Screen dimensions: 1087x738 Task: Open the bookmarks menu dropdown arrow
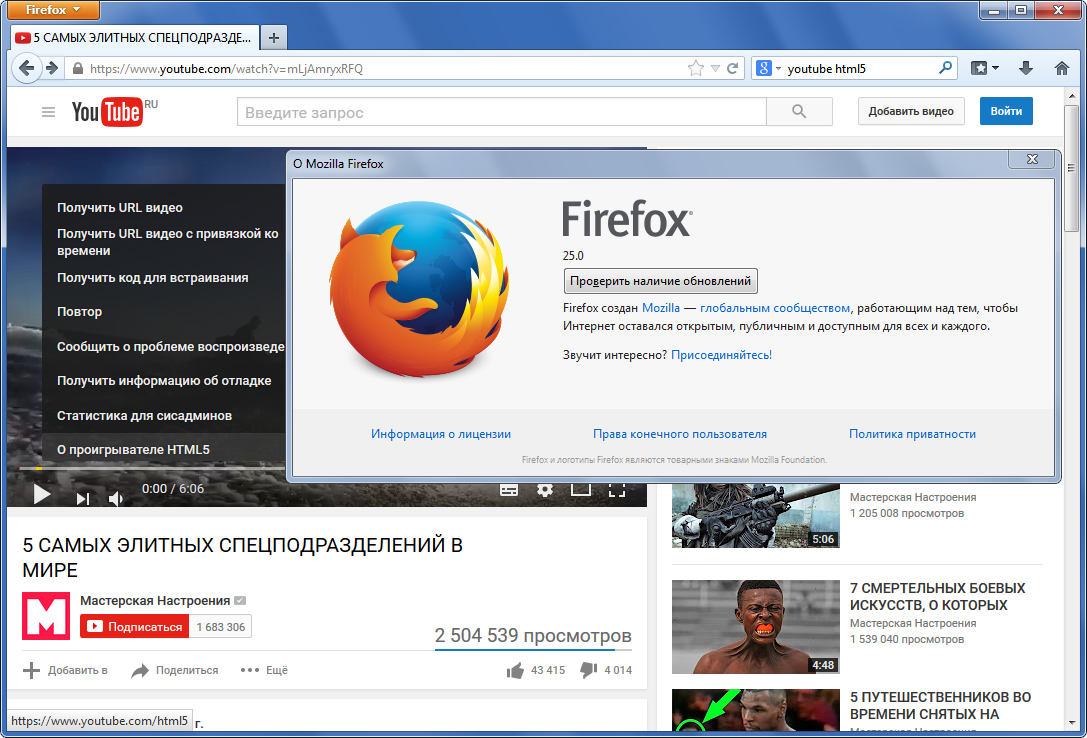995,68
